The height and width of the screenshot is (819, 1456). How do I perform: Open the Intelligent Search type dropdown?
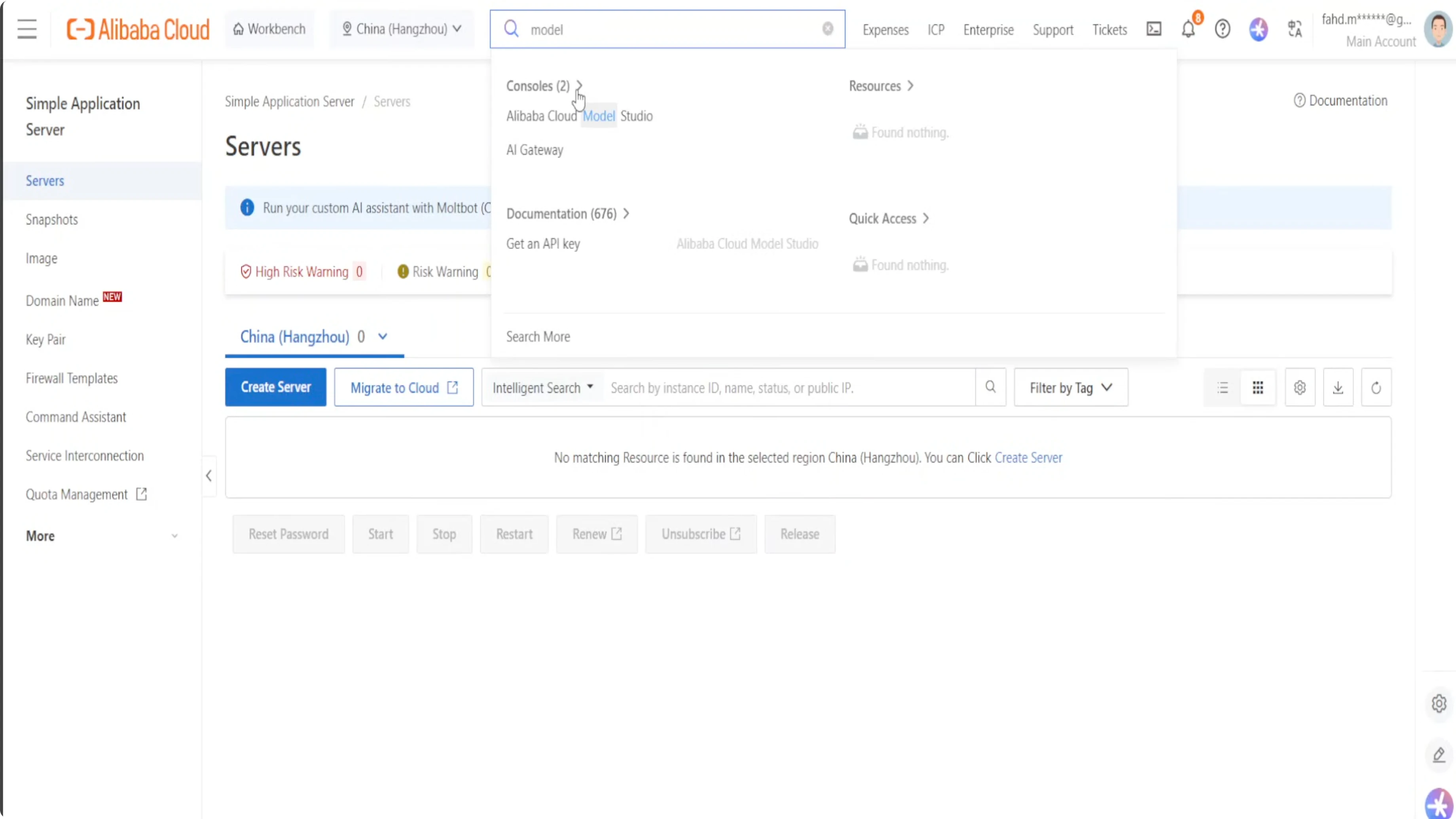542,388
